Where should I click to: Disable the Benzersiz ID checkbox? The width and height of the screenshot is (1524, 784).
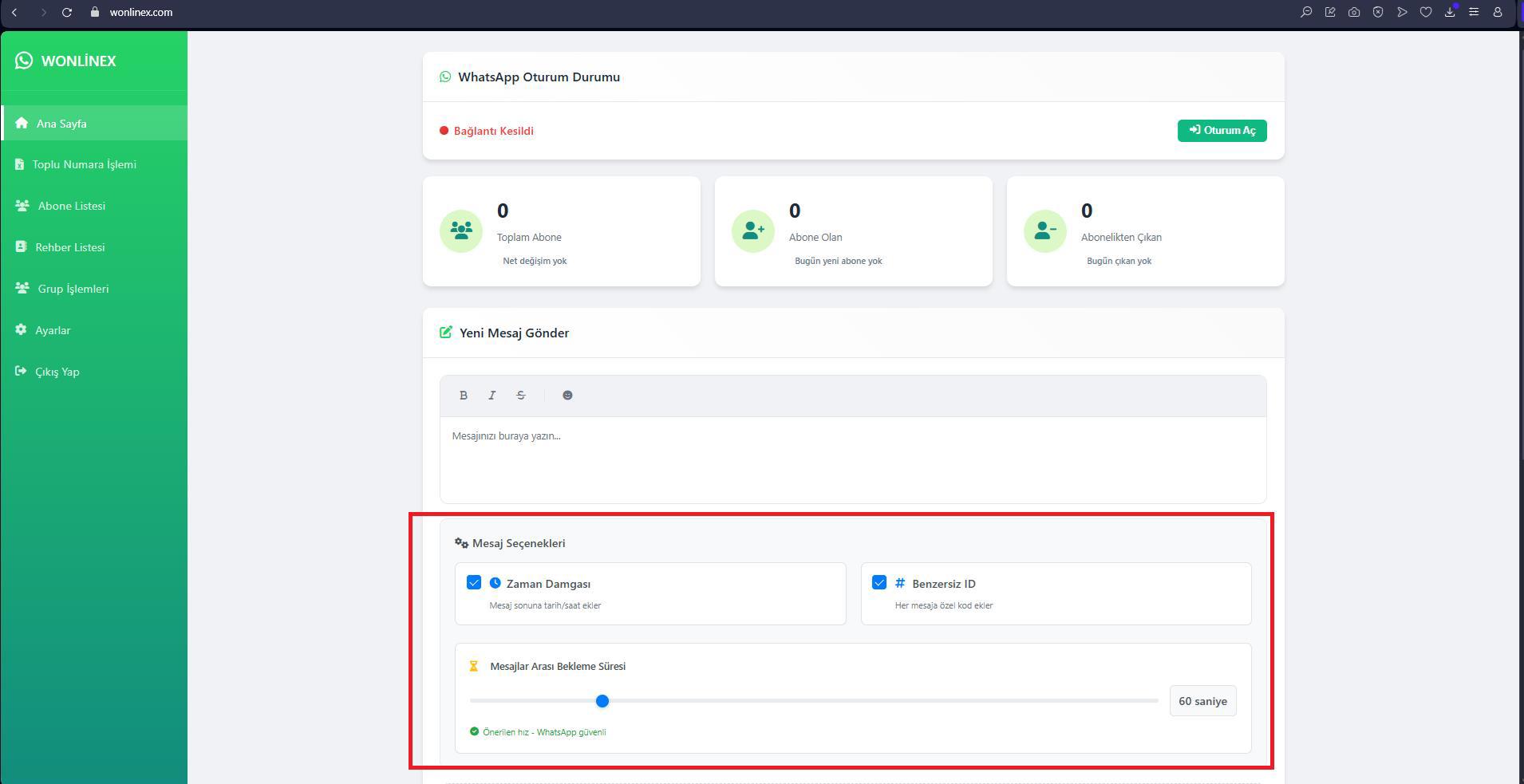click(879, 583)
